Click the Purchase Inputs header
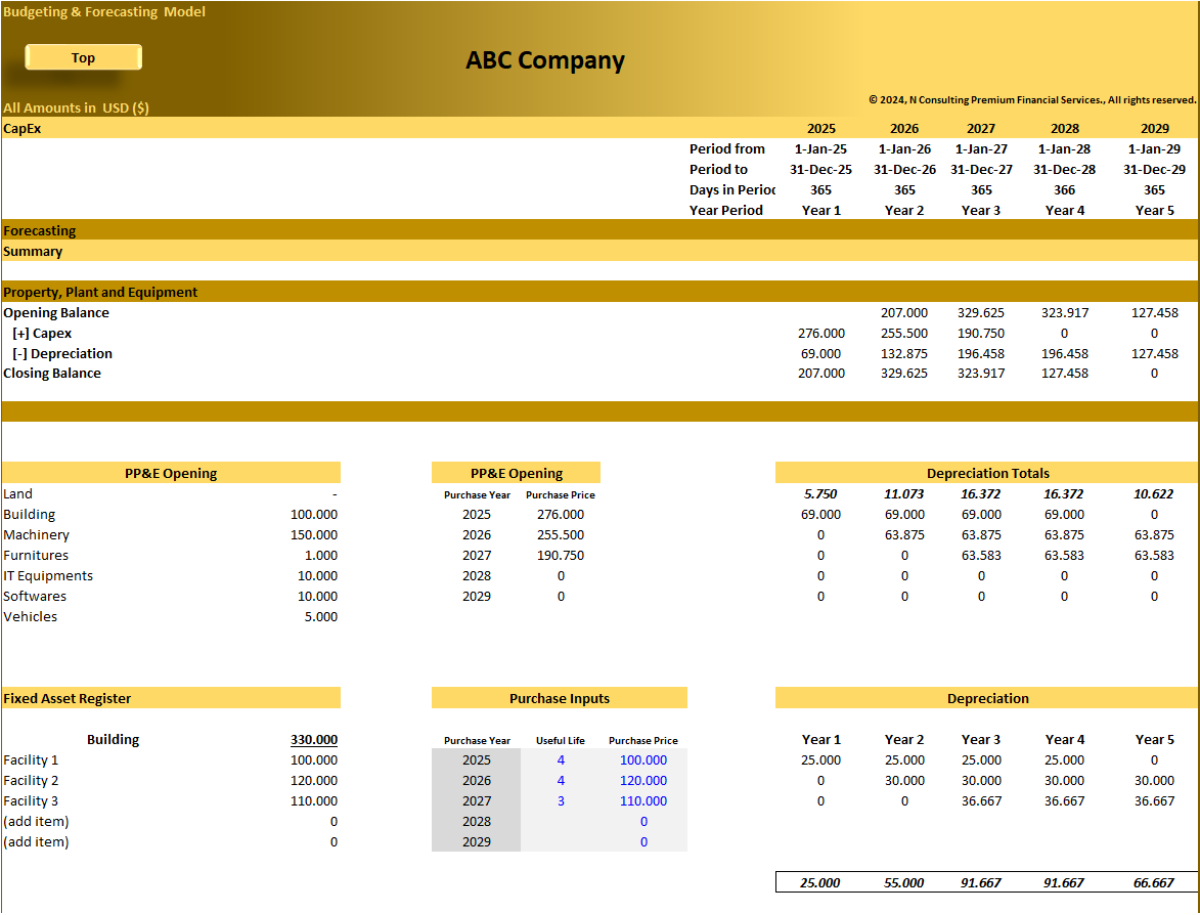 point(559,698)
